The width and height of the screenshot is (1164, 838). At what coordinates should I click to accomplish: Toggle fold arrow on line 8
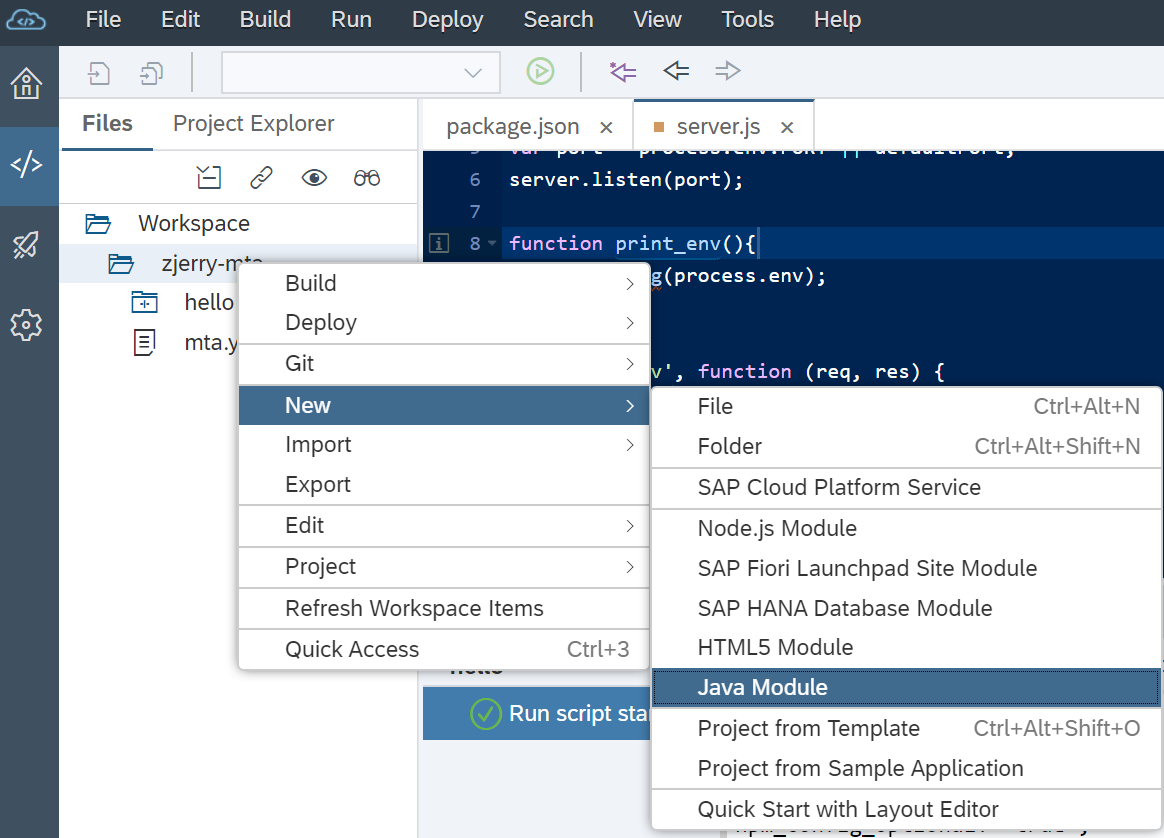click(x=492, y=244)
